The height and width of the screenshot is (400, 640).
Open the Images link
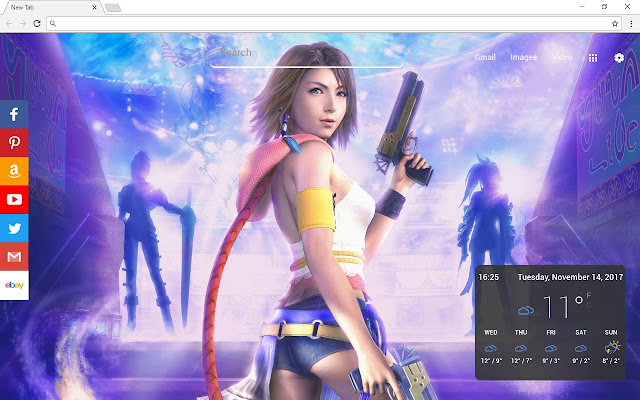click(523, 57)
